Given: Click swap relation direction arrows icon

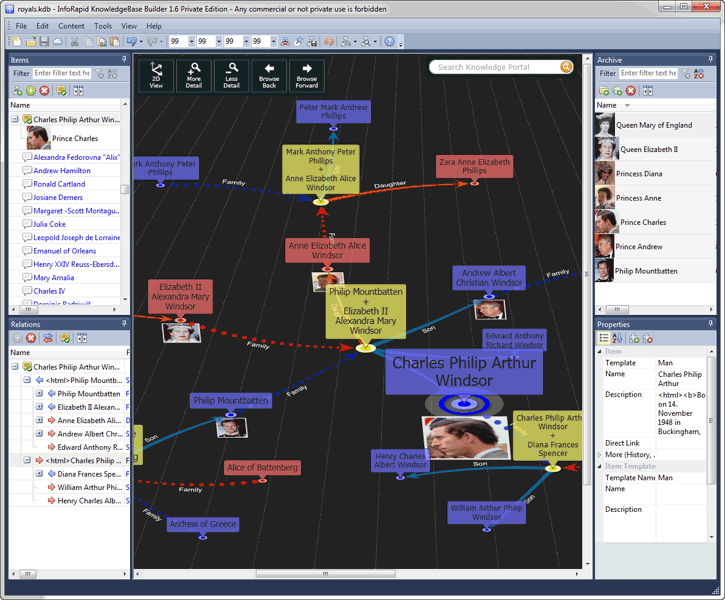Looking at the screenshot, I should pyautogui.click(x=48, y=338).
